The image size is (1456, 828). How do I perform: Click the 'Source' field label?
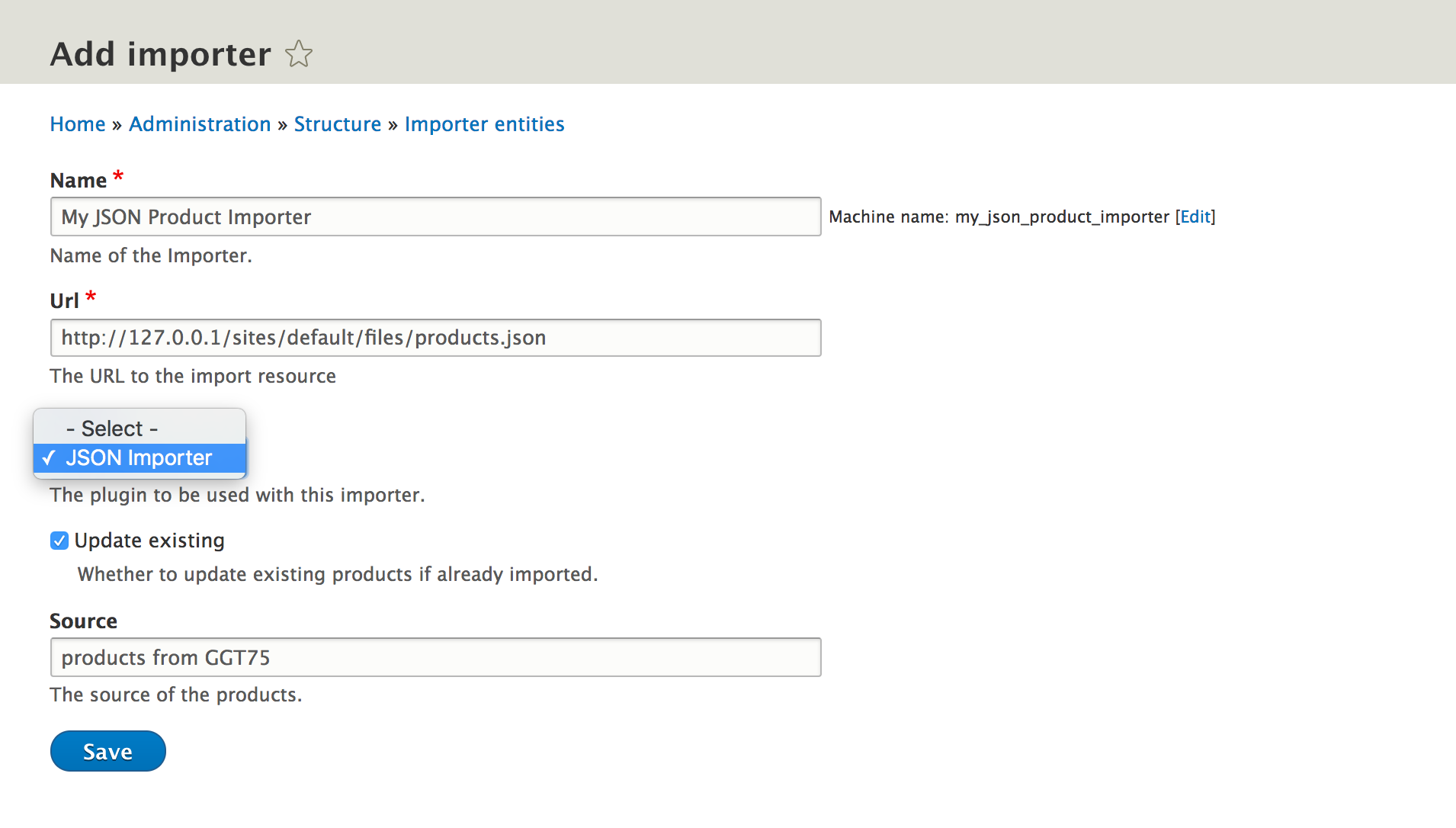pos(84,621)
